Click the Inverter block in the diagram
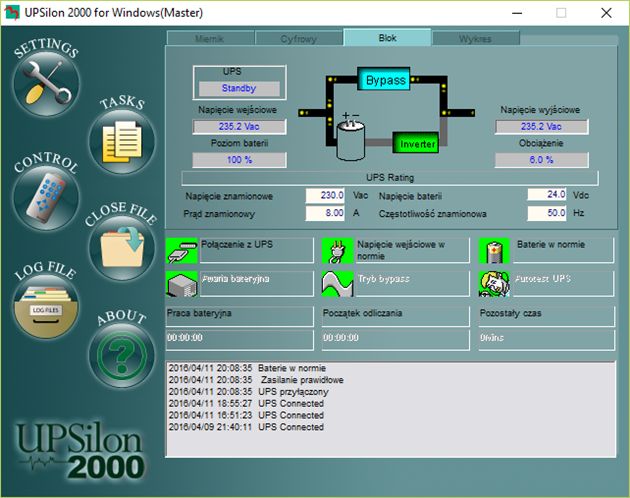This screenshot has width=630, height=498. pyautogui.click(x=416, y=143)
